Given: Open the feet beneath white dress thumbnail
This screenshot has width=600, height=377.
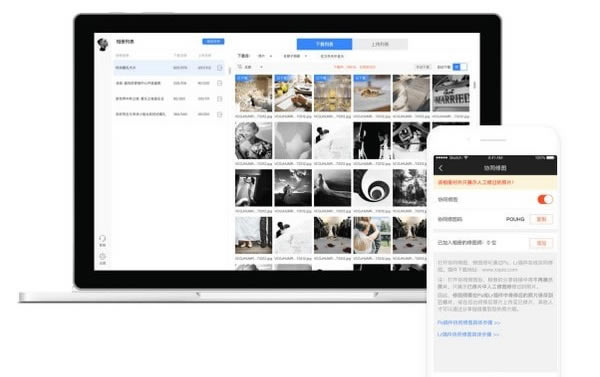Looking at the screenshot, I should (254, 235).
